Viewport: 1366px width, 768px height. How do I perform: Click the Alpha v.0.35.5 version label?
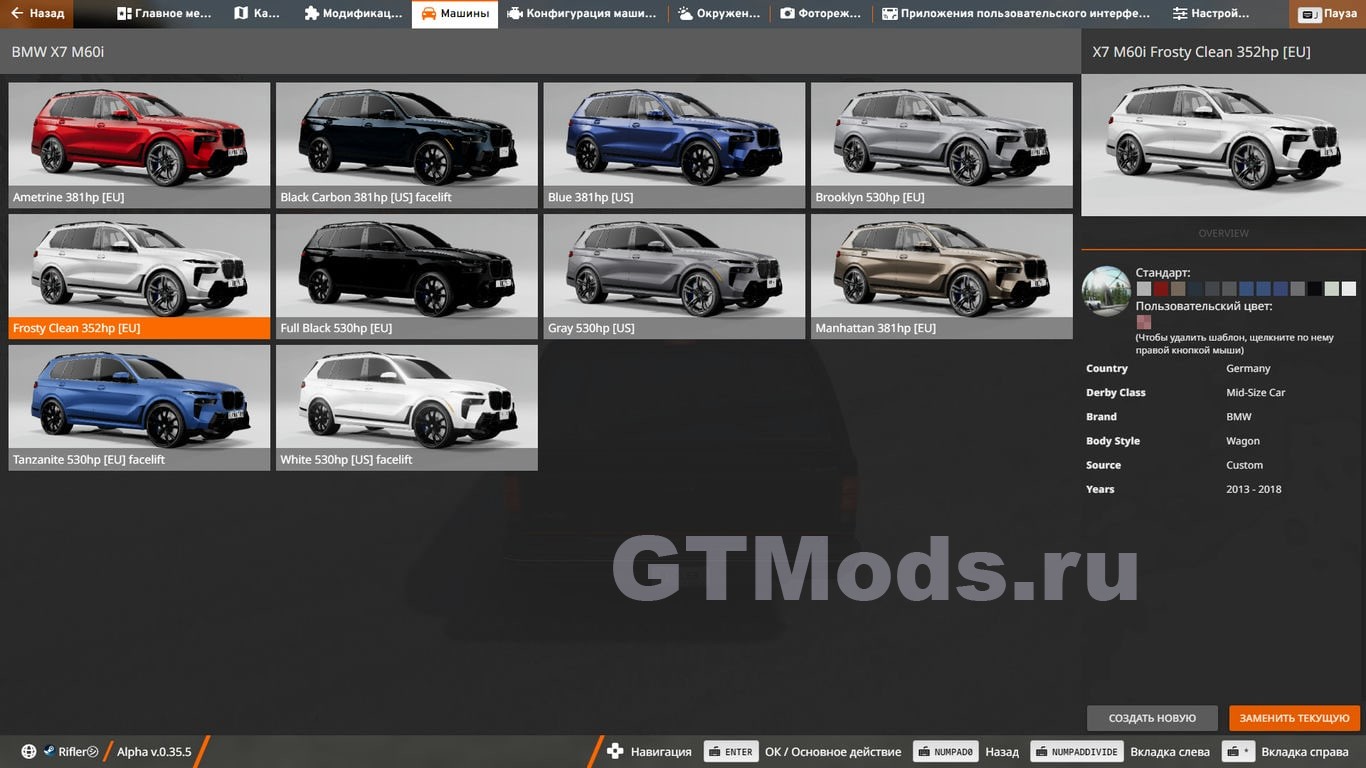[x=154, y=752]
